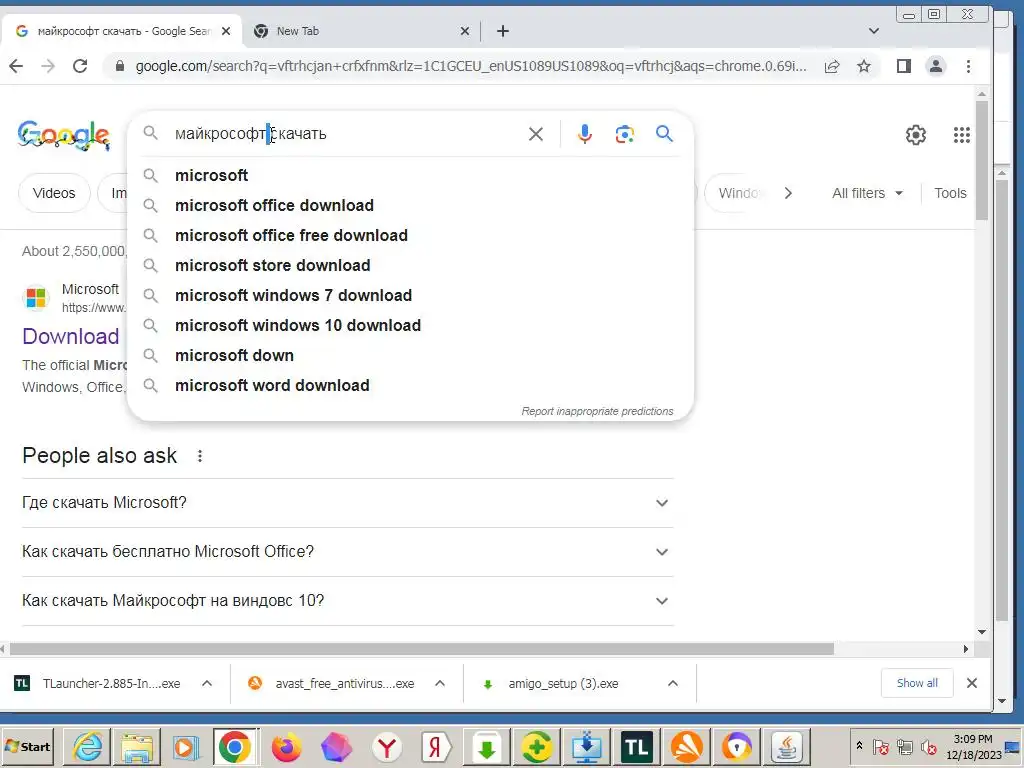Open Chrome three-dot menu
This screenshot has height=768, width=1024.
click(968, 66)
